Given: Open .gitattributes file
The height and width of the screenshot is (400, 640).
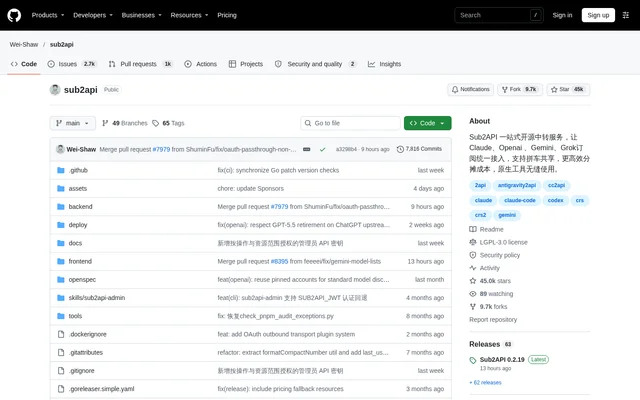Looking at the screenshot, I should [x=86, y=353].
